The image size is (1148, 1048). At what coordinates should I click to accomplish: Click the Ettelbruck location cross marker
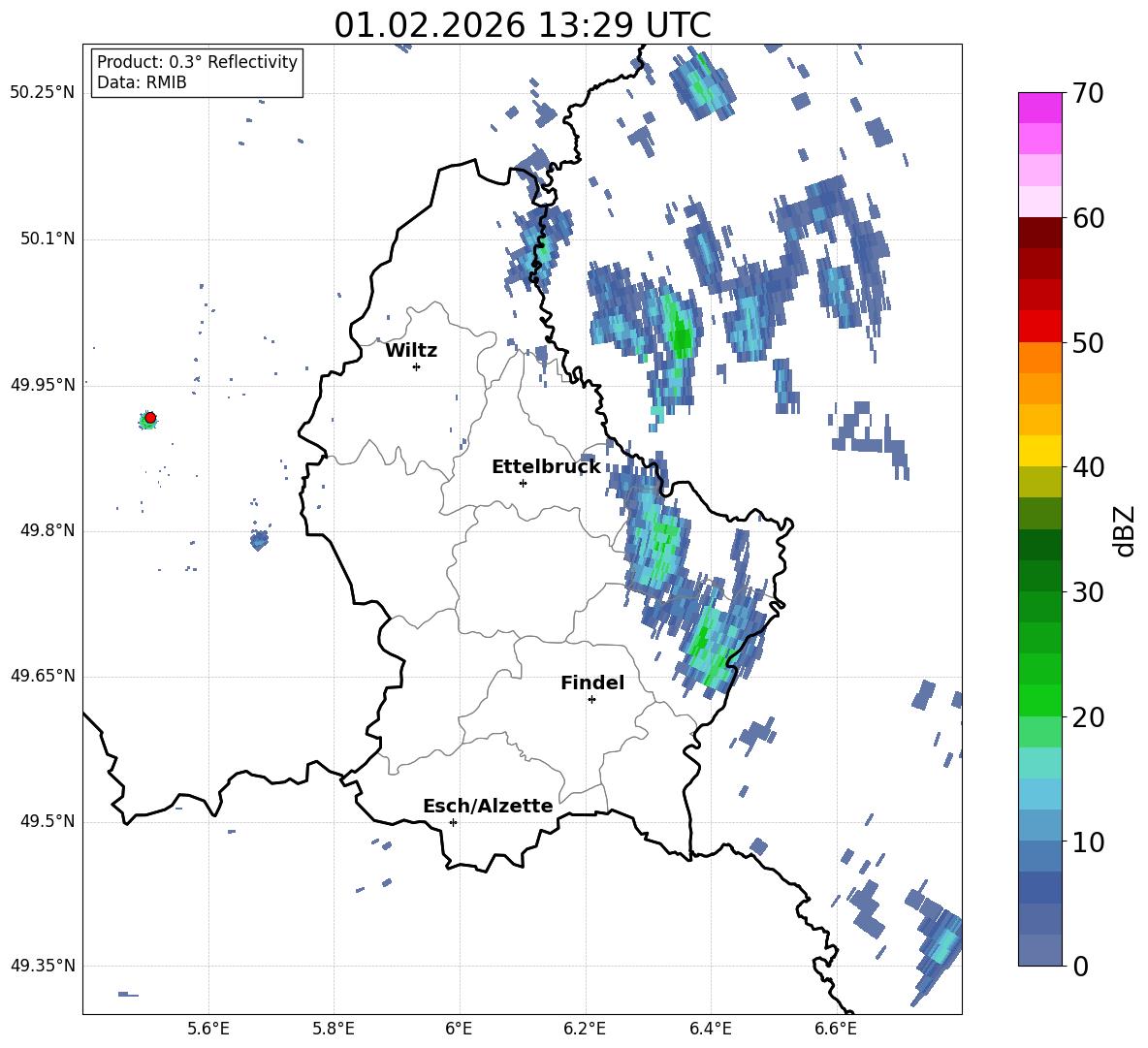[x=523, y=483]
